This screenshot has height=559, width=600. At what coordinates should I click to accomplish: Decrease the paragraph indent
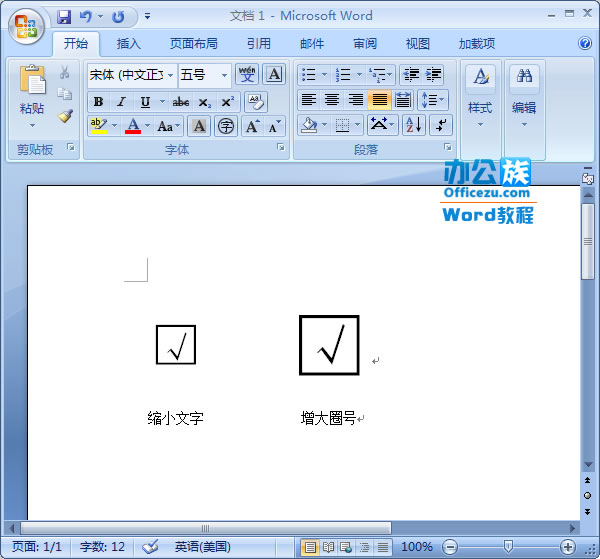point(411,74)
